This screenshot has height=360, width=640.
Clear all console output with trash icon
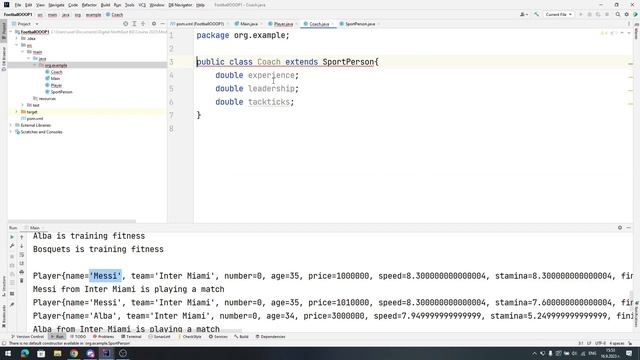point(22,281)
